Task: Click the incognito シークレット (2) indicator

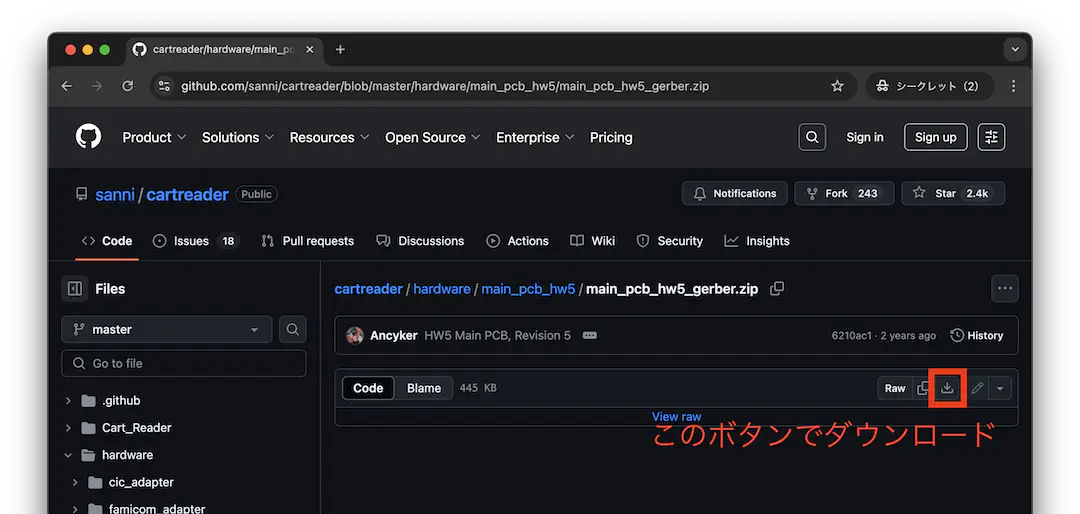Action: click(929, 86)
